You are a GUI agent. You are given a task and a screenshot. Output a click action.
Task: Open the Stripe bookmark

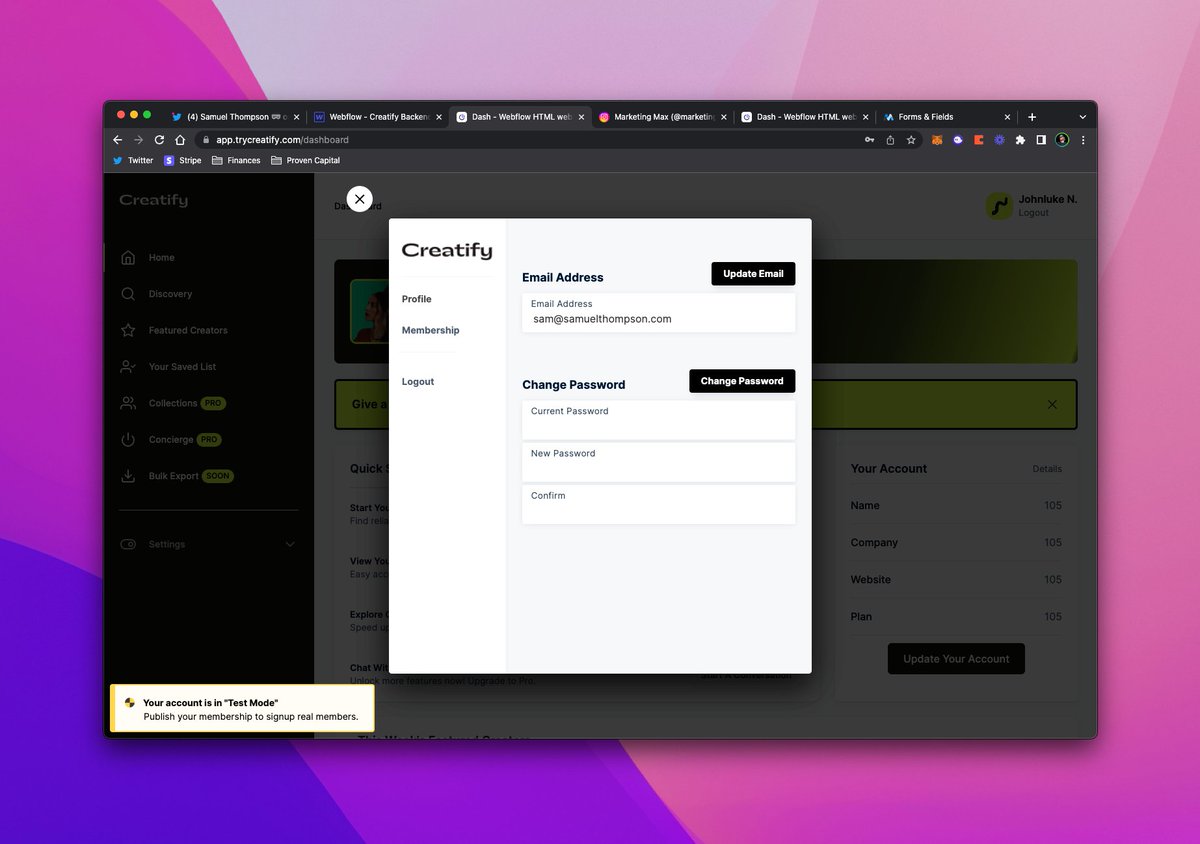[x=183, y=160]
